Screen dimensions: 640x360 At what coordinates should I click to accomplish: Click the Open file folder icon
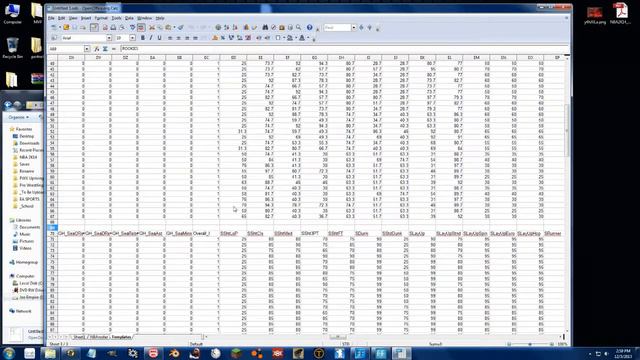[x=66, y=27]
